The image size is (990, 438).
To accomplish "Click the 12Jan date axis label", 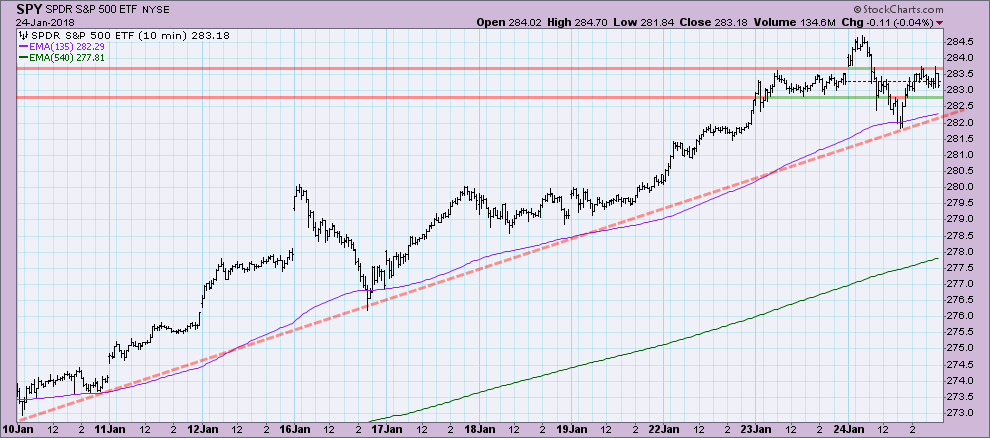I will (x=202, y=429).
